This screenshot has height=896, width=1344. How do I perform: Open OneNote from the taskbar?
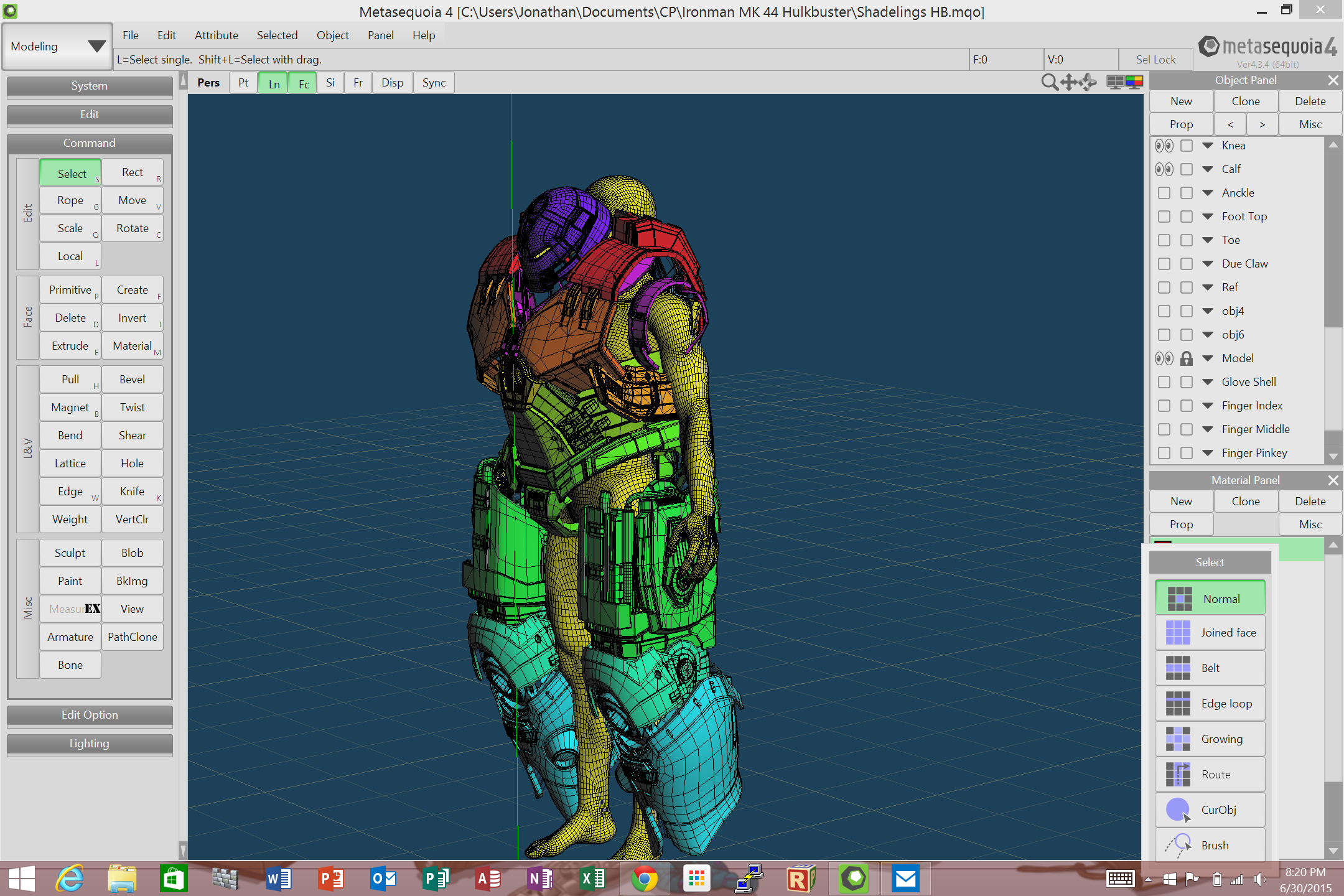[x=540, y=879]
